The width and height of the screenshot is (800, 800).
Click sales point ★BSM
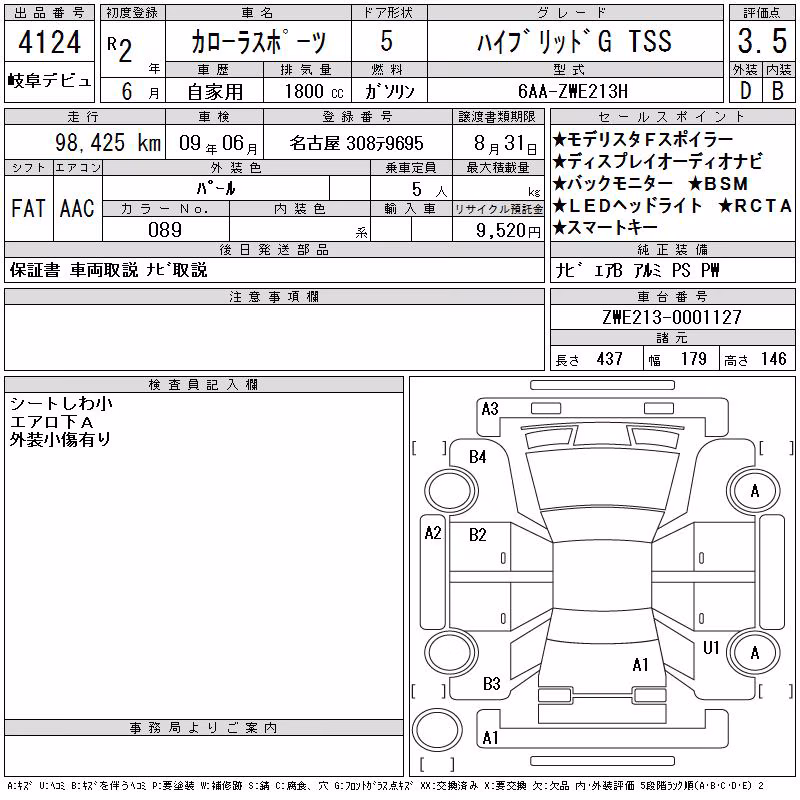click(x=718, y=184)
